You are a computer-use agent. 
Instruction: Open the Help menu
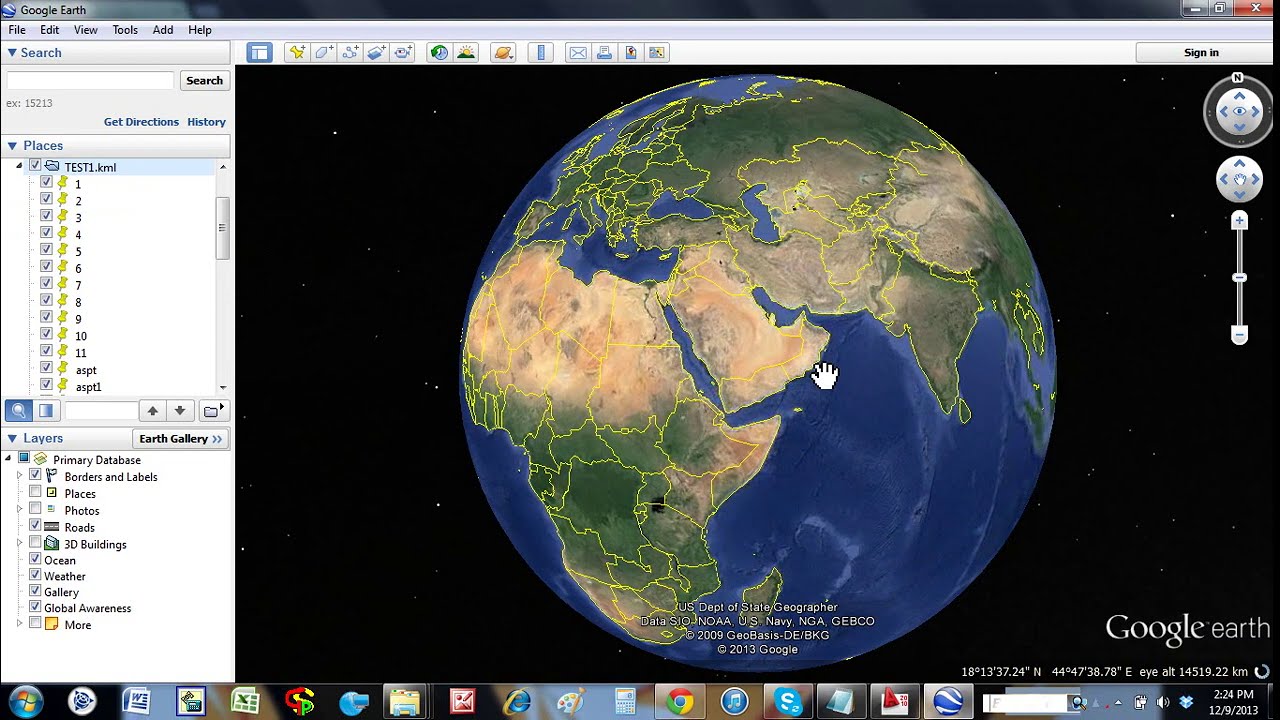pyautogui.click(x=200, y=30)
